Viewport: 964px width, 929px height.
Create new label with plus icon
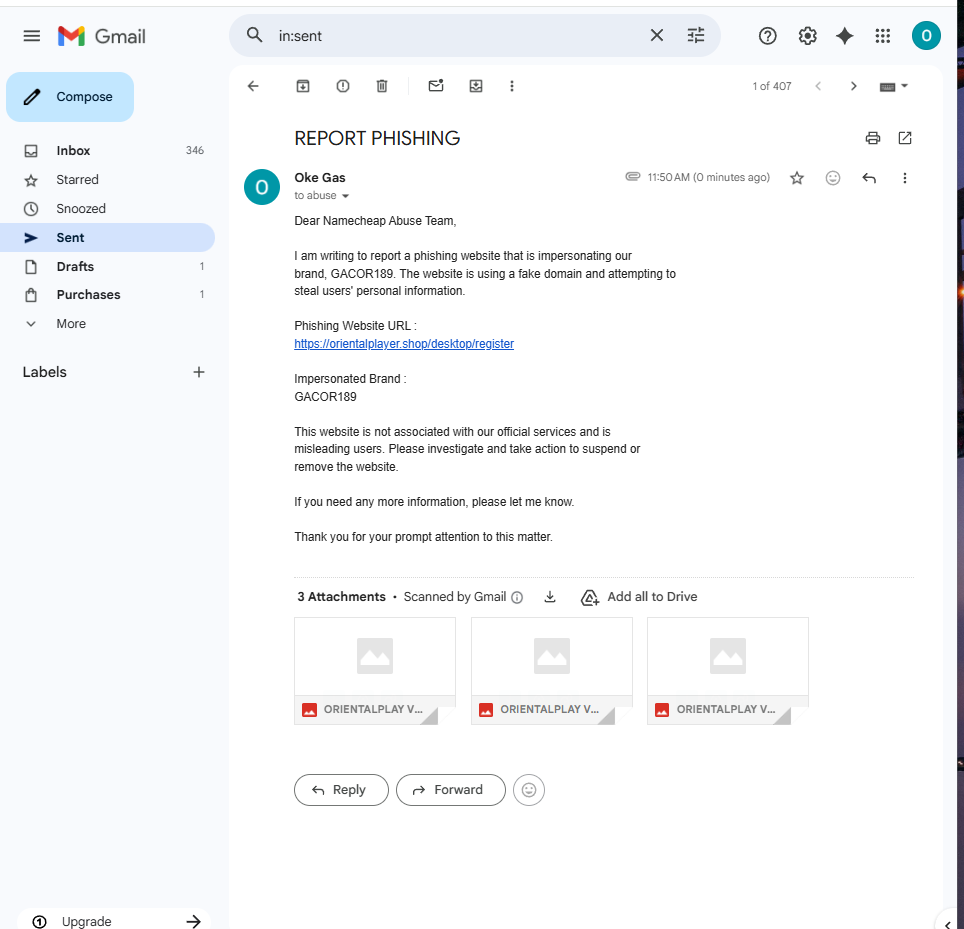coord(199,372)
